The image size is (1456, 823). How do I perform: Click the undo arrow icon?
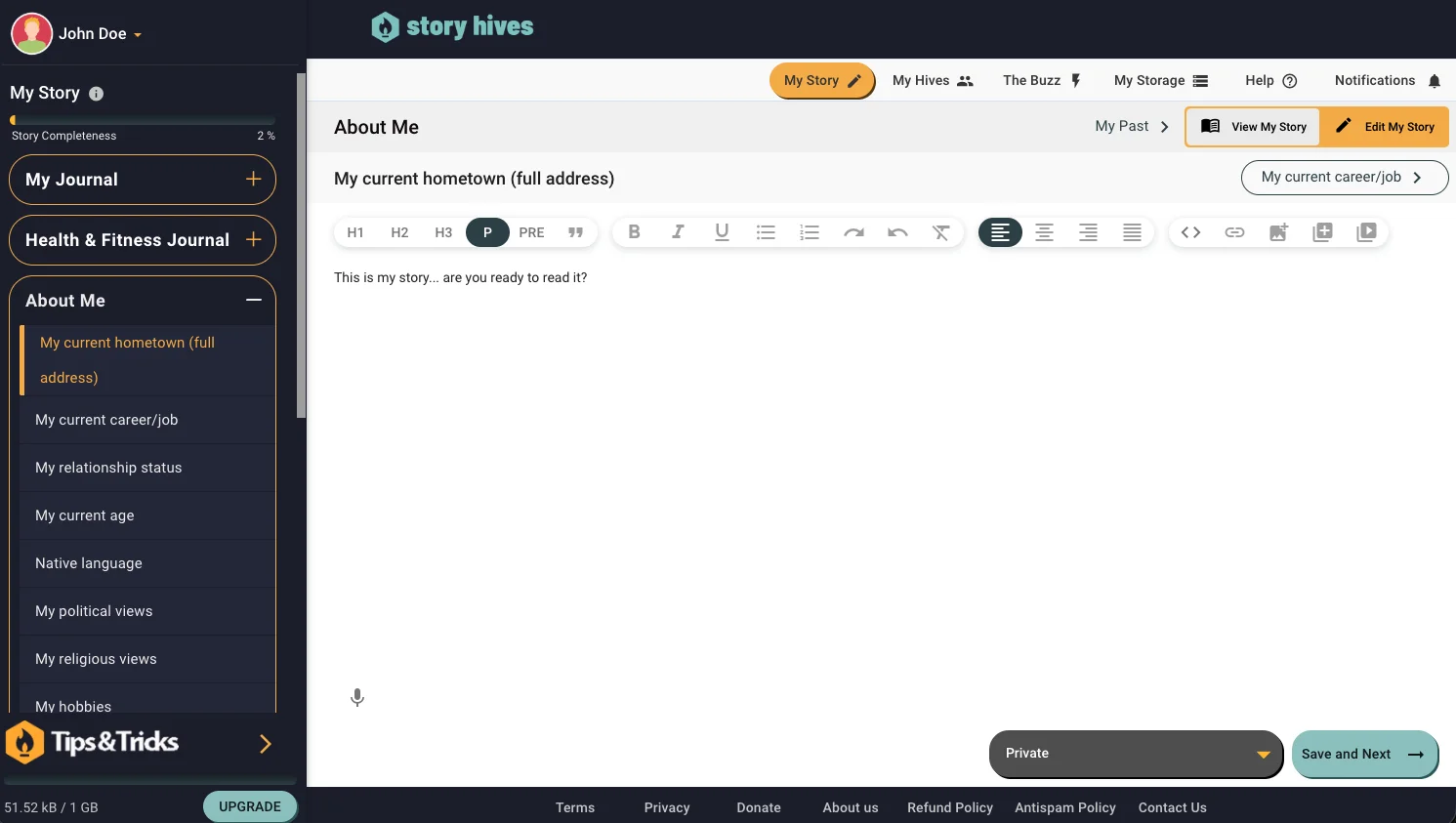pyautogui.click(x=897, y=232)
